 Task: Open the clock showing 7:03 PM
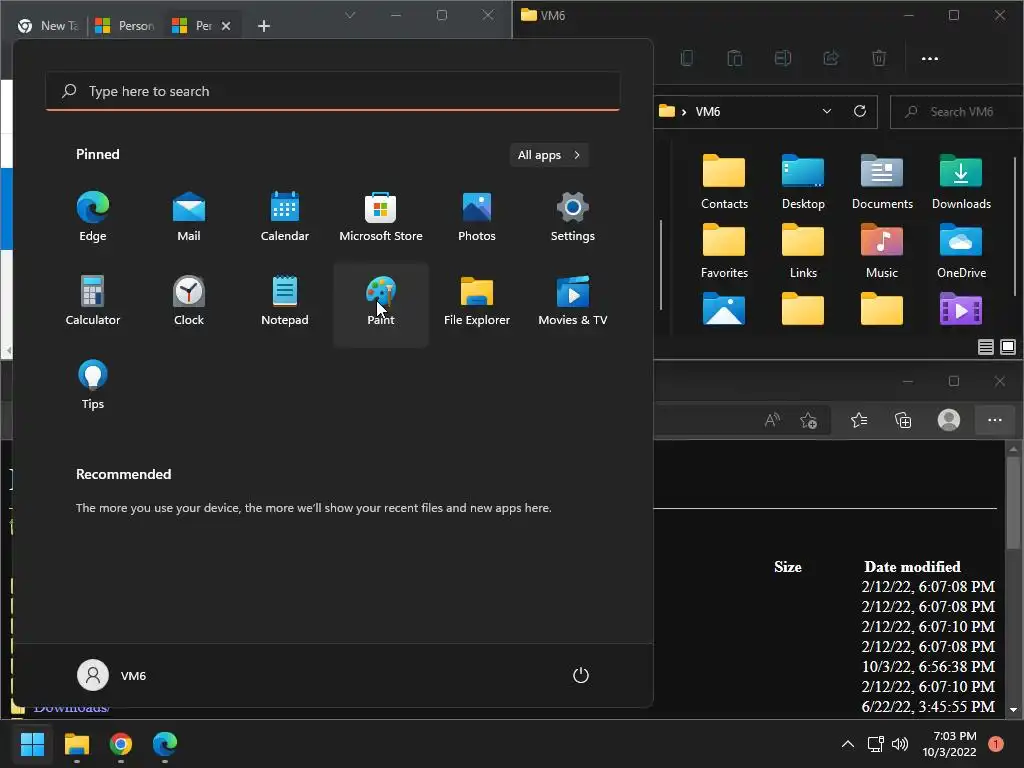949,744
